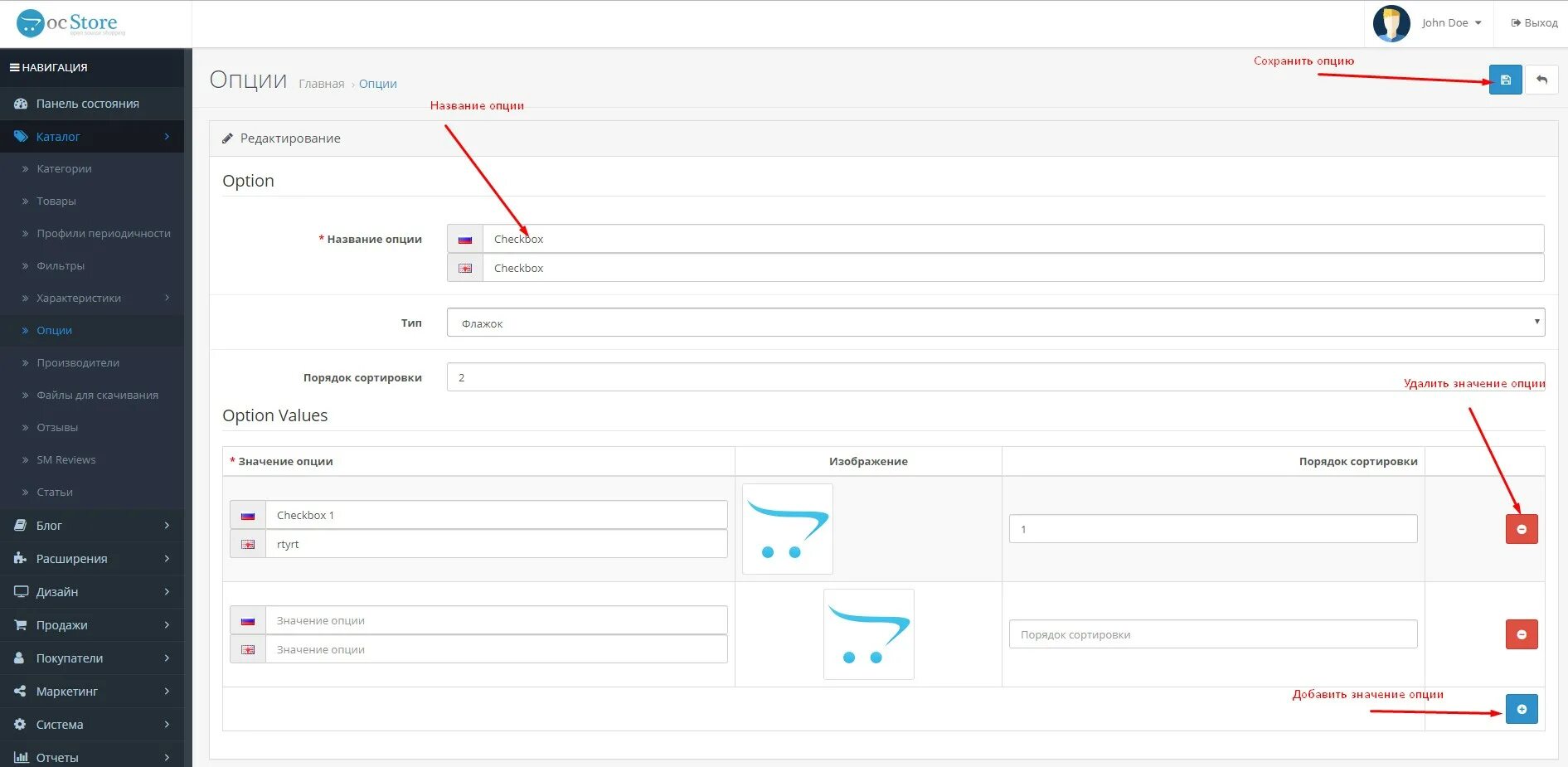The height and width of the screenshot is (767, 1568).
Task: Click the back arrow icon next to save
Action: pyautogui.click(x=1542, y=80)
